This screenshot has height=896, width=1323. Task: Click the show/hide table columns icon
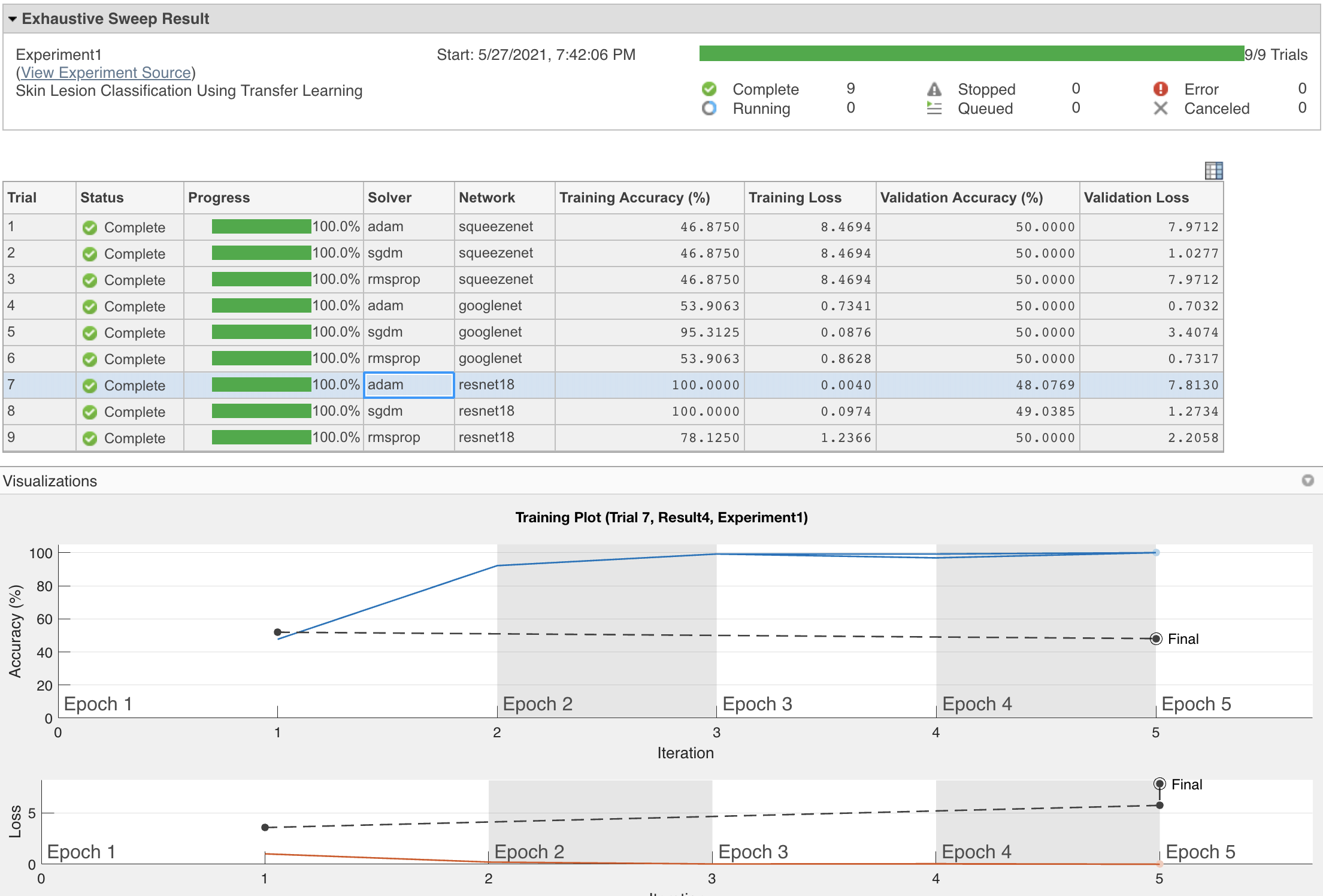coord(1213,171)
